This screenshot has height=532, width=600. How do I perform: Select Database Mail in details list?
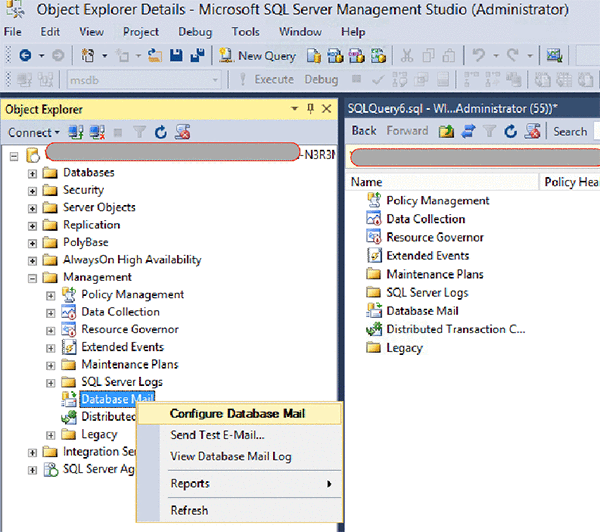coord(422,311)
